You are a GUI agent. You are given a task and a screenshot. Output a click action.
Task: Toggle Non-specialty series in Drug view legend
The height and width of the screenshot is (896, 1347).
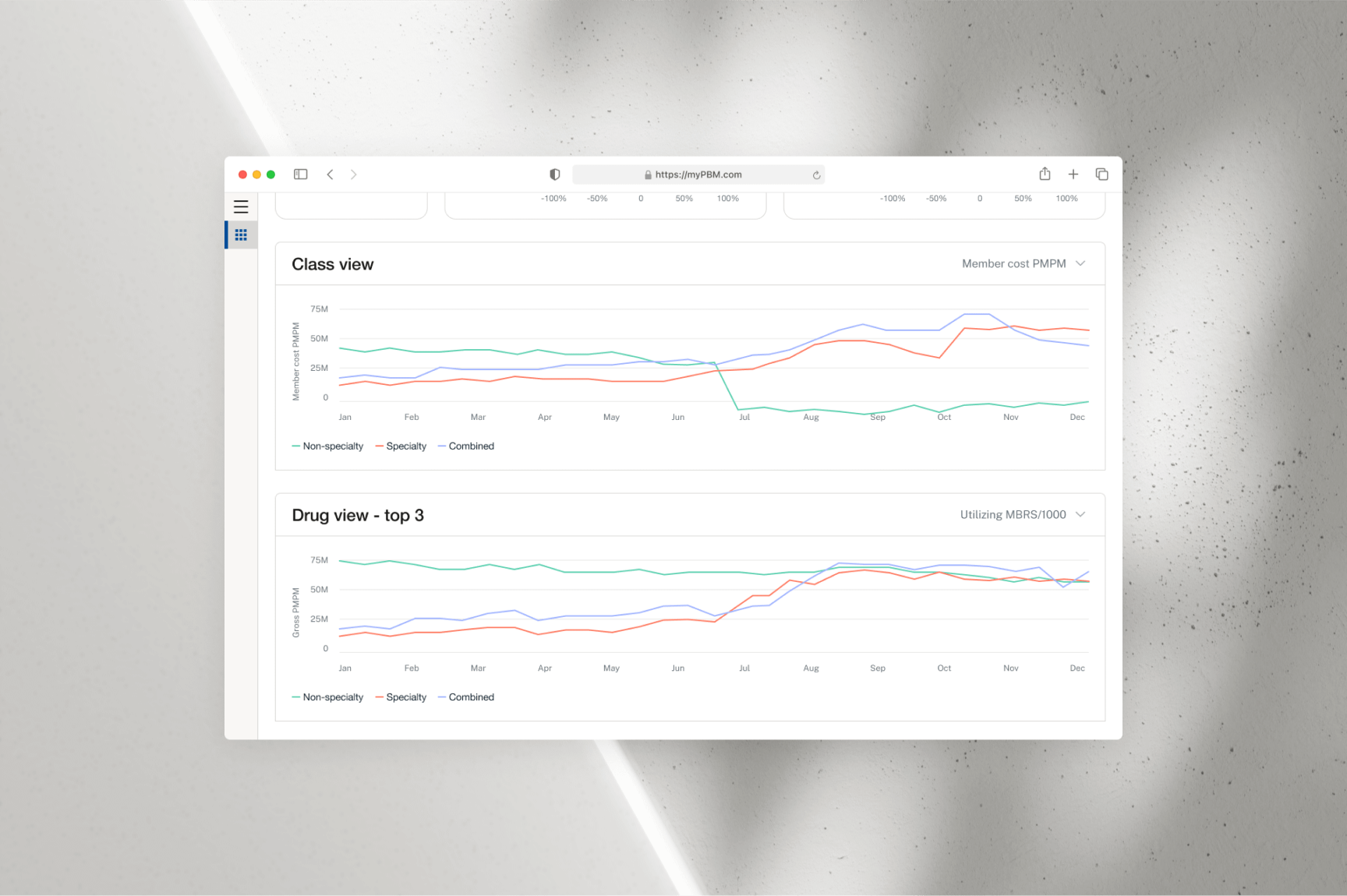(x=328, y=697)
